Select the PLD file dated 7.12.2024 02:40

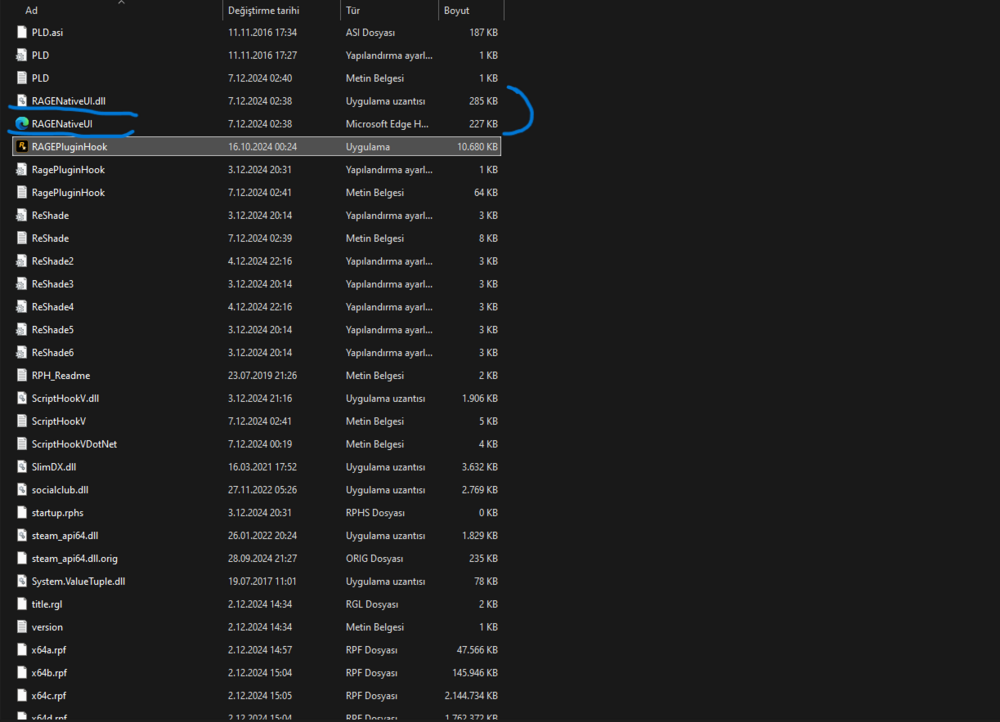256,78
